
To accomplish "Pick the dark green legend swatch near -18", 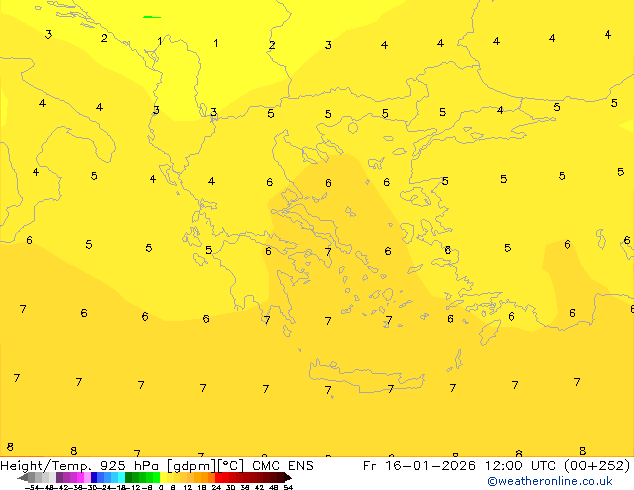I will [x=129, y=477].
